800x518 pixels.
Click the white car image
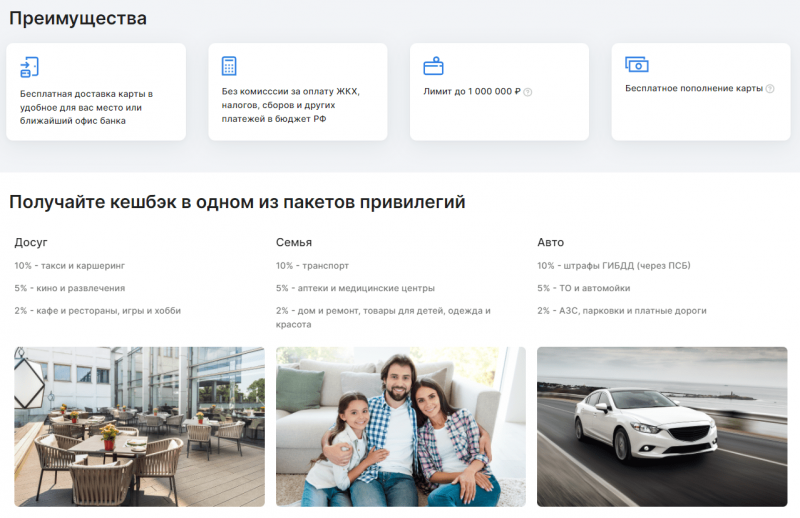pos(662,427)
